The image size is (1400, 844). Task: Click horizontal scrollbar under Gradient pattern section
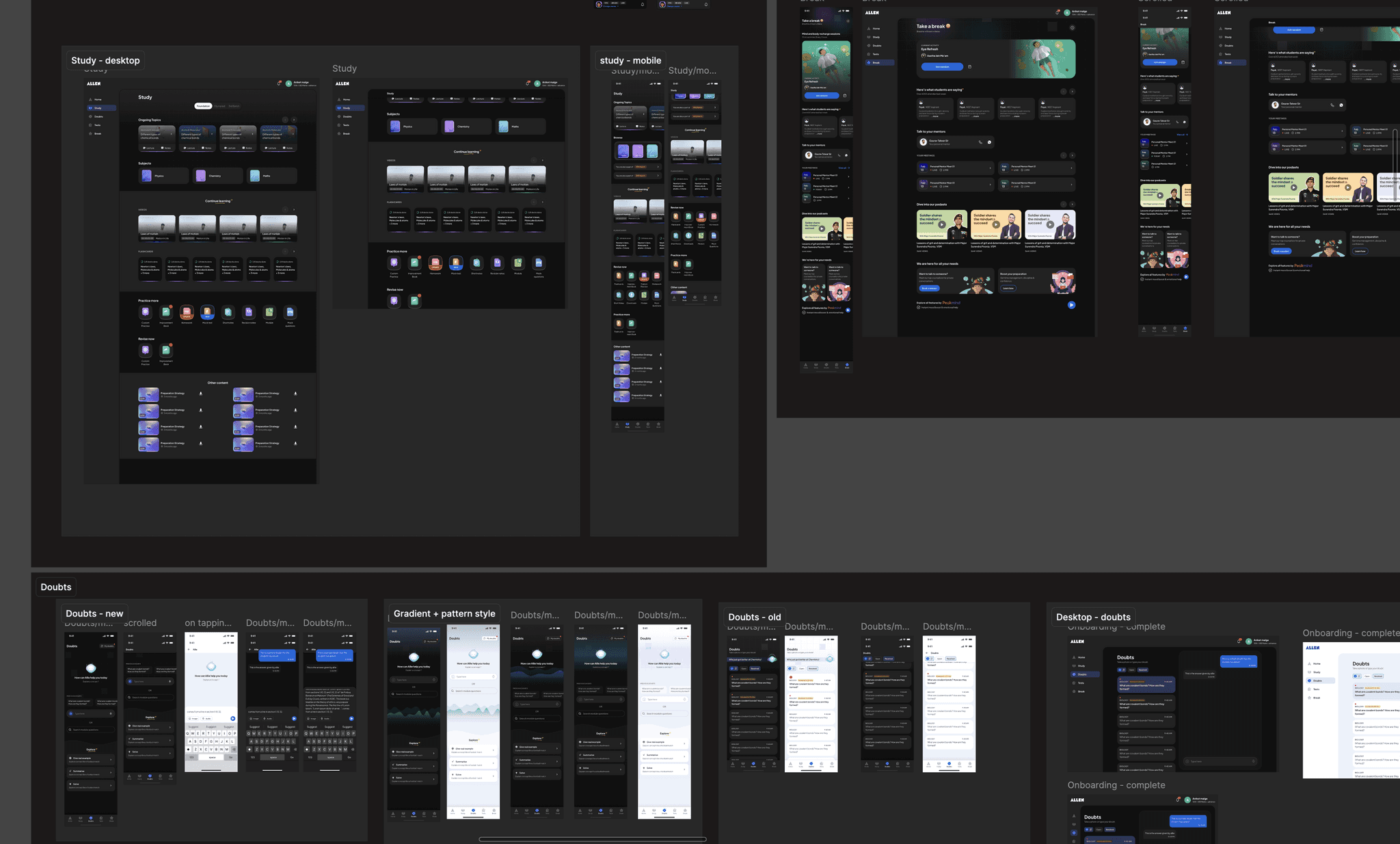pyautogui.click(x=592, y=839)
